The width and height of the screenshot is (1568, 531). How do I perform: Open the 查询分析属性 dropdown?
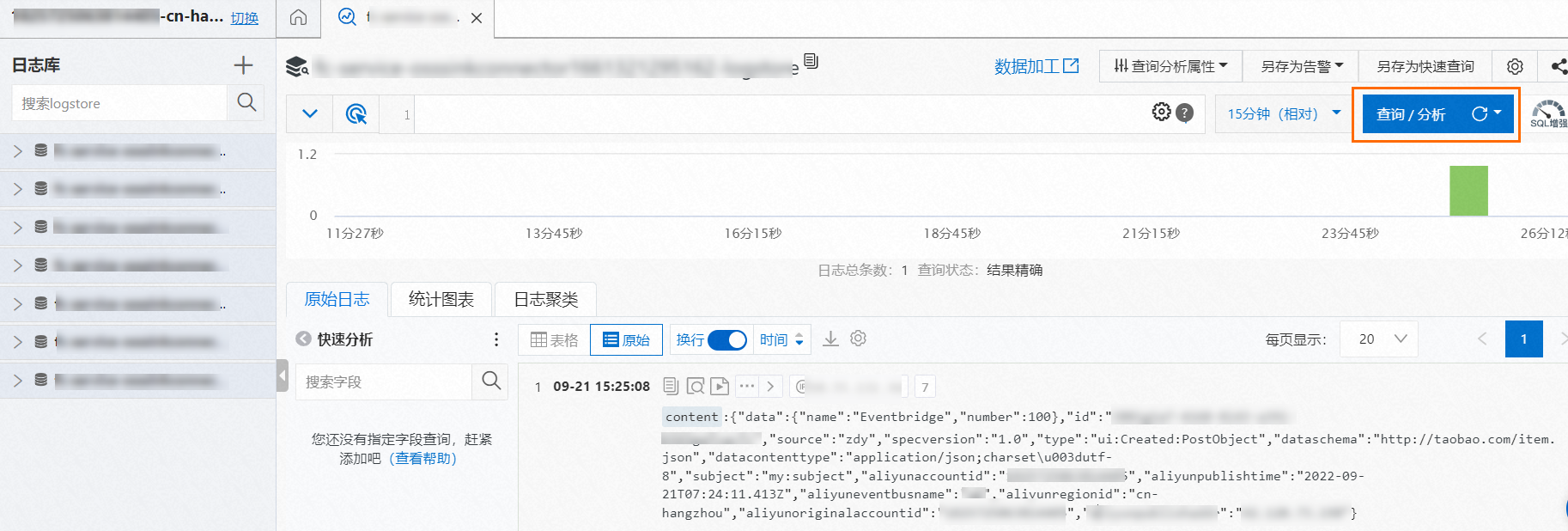tap(1170, 66)
